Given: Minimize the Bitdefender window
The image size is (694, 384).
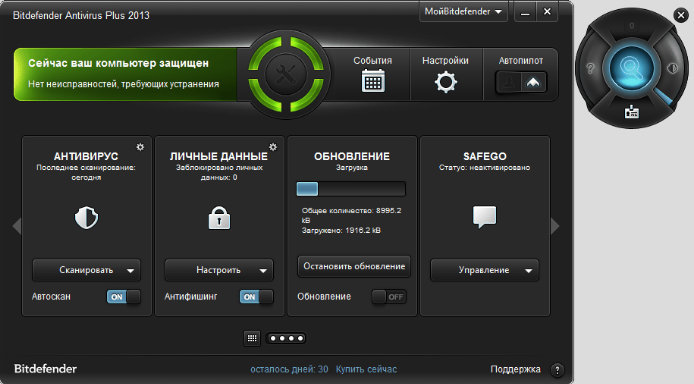Looking at the screenshot, I should (x=525, y=12).
